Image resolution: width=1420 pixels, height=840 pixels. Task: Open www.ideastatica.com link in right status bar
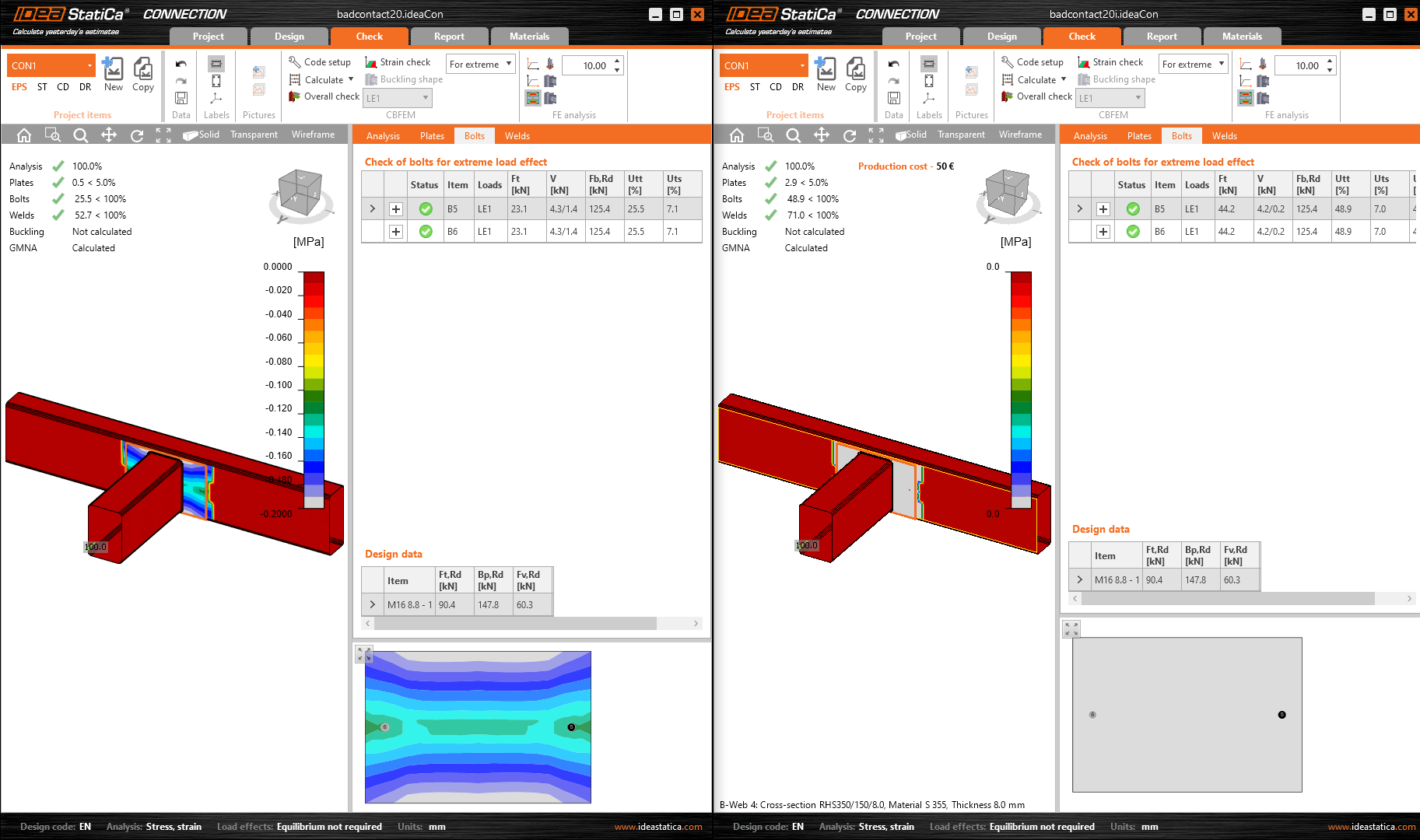pos(1371,827)
